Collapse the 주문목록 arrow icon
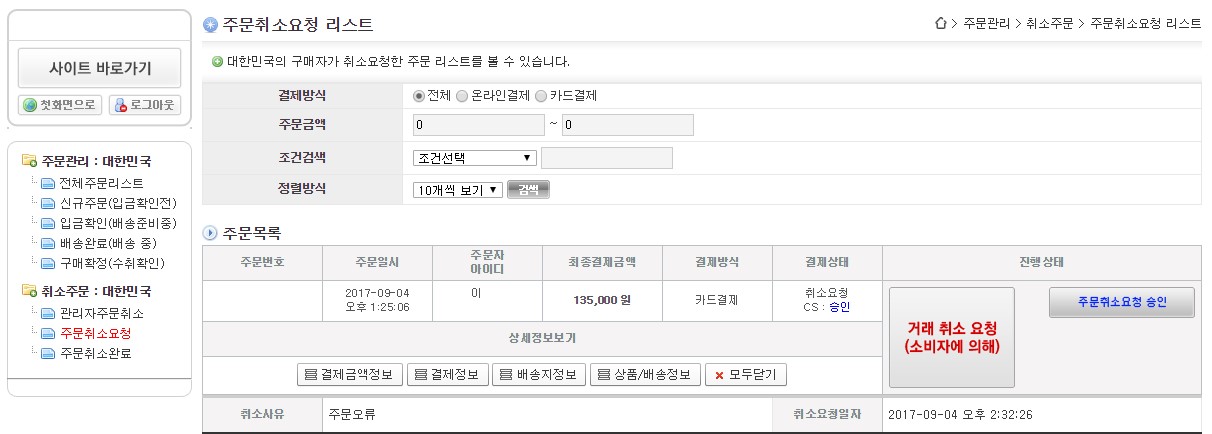Viewport: 1212px width, 434px height. tap(210, 233)
